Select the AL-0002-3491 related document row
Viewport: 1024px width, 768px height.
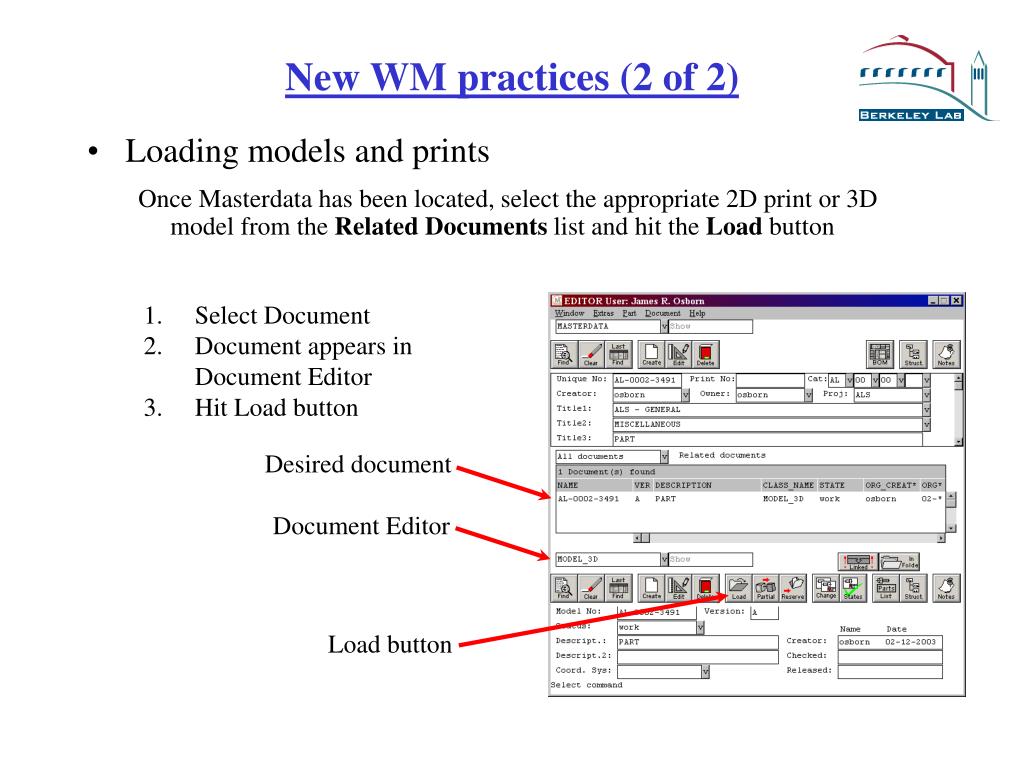[749, 499]
